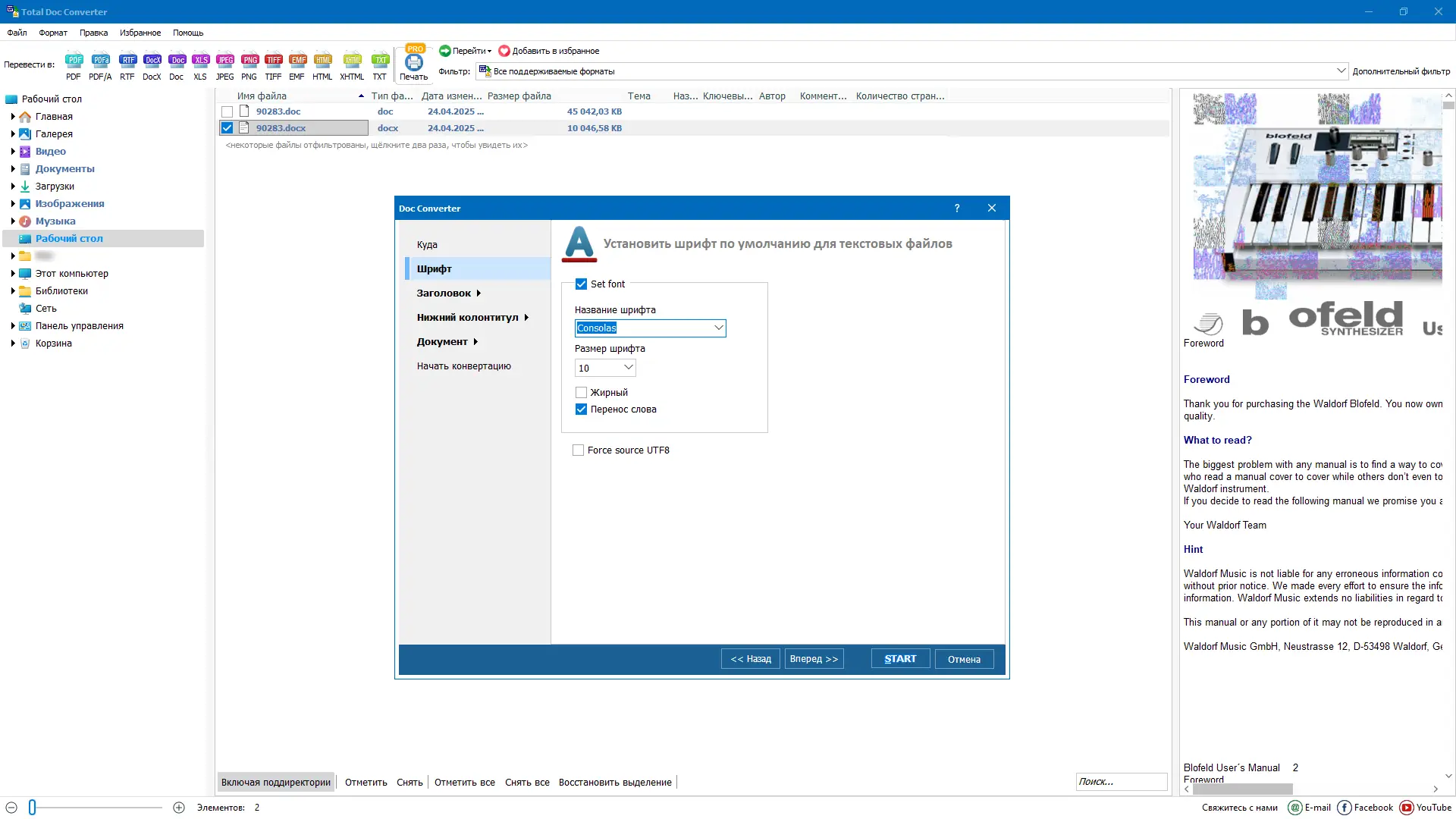Open the Print PRO feature
1456x819 pixels.
pyautogui.click(x=414, y=61)
